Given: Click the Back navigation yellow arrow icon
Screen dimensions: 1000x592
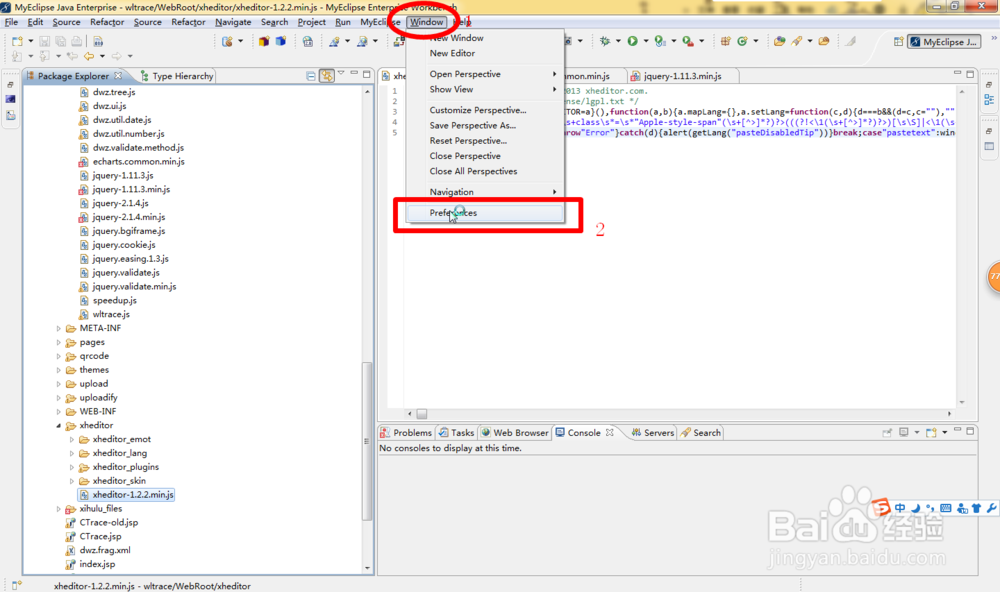Looking at the screenshot, I should [x=89, y=56].
